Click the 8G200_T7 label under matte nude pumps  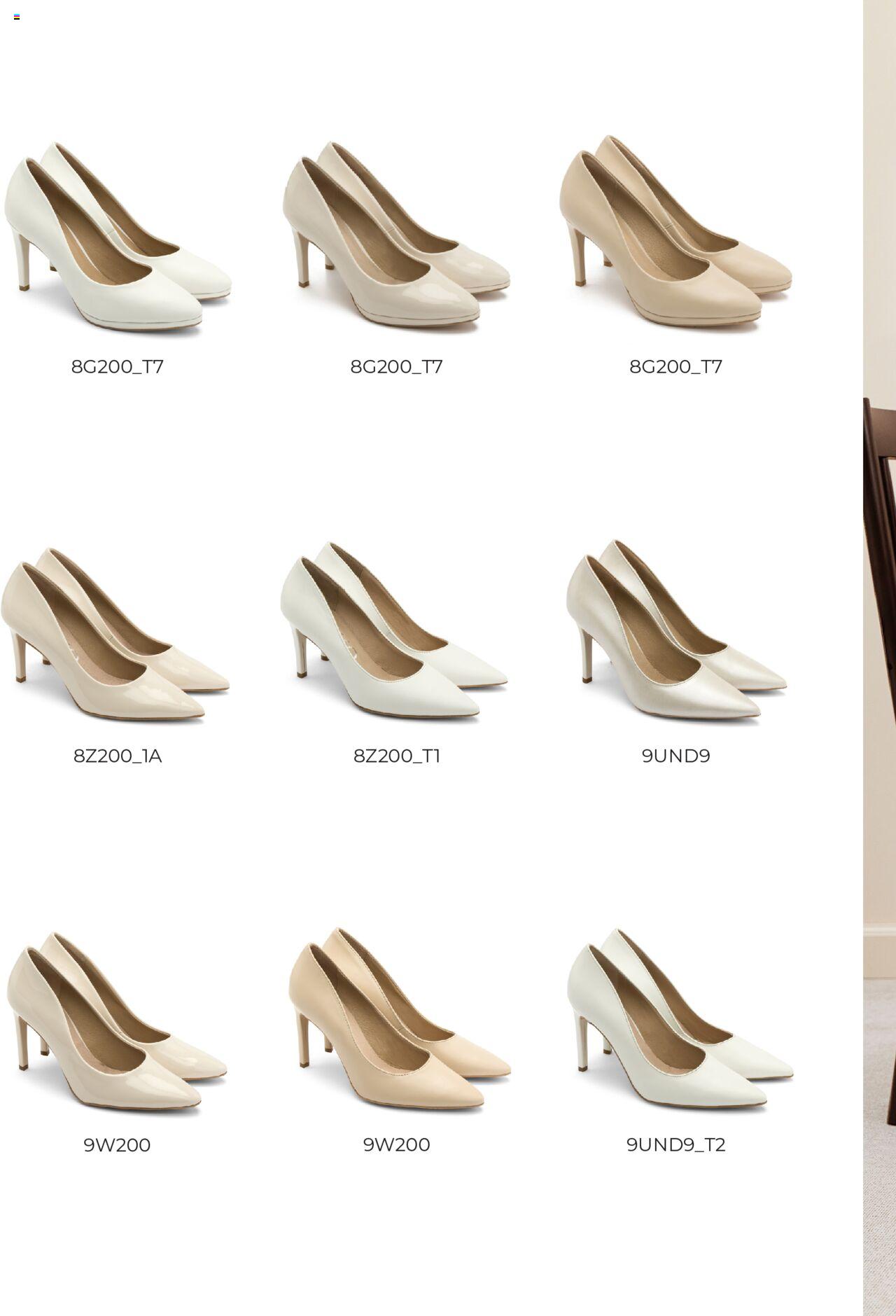675,367
